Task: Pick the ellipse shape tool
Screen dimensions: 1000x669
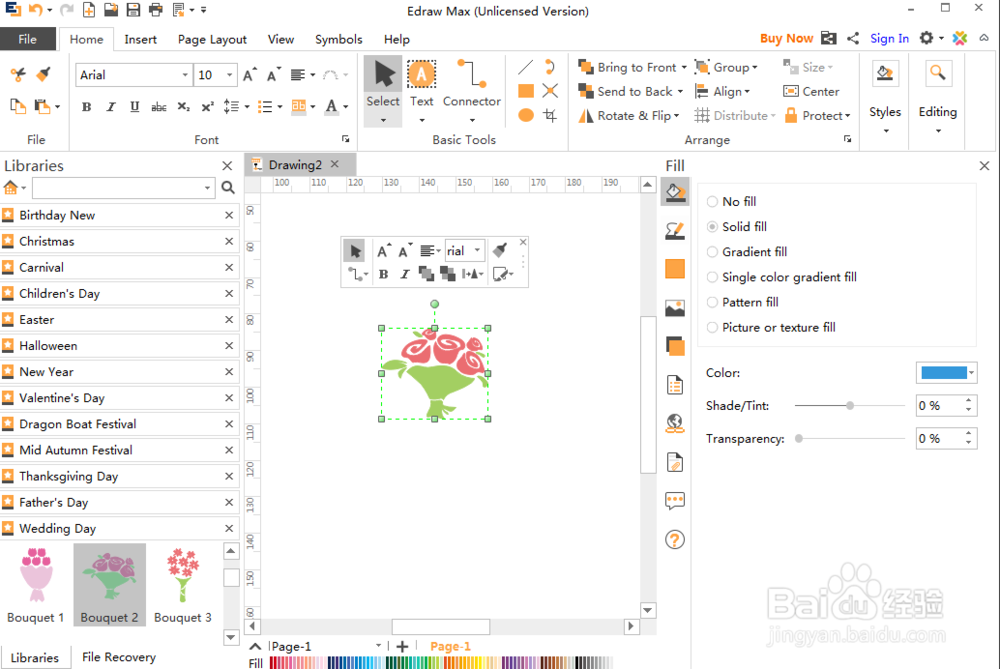Action: pos(526,115)
